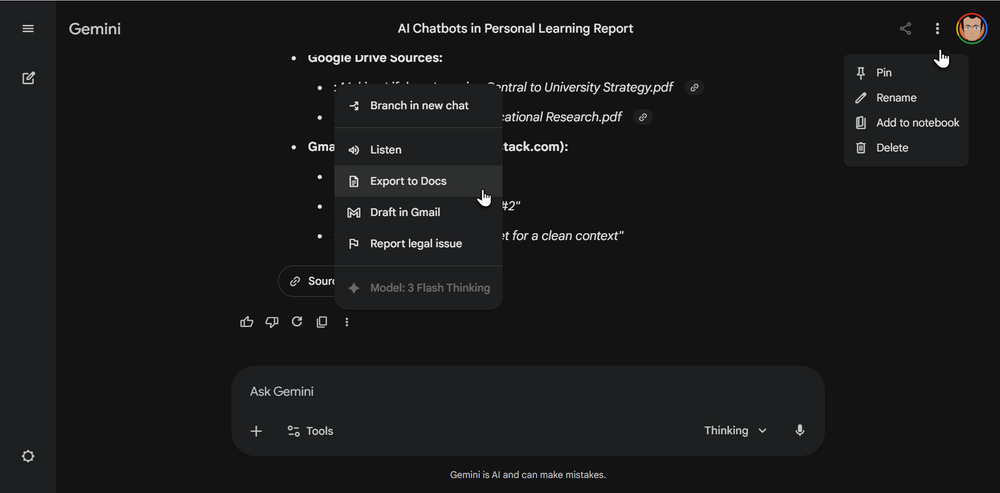The image size is (1000, 493).
Task: Give the response a thumbs down
Action: click(272, 322)
